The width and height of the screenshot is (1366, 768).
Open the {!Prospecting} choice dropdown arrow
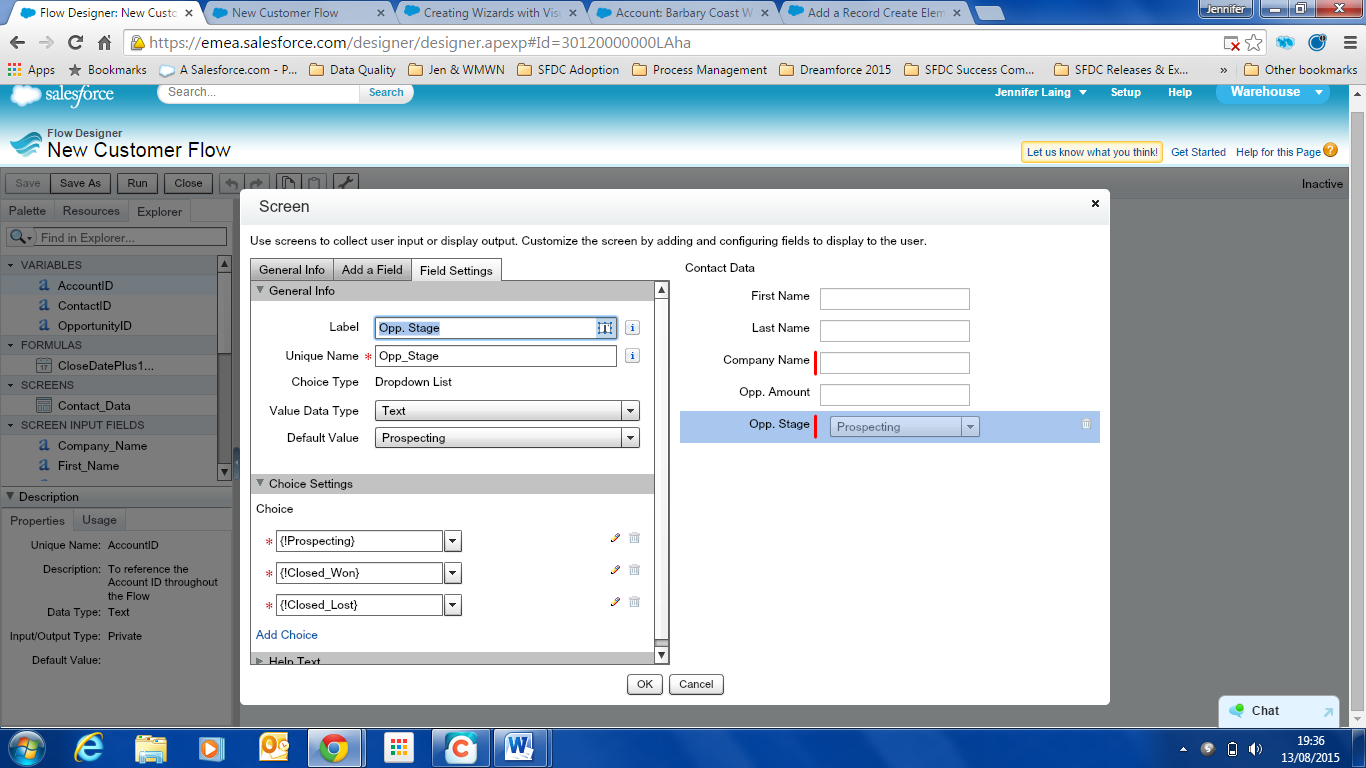(x=452, y=541)
